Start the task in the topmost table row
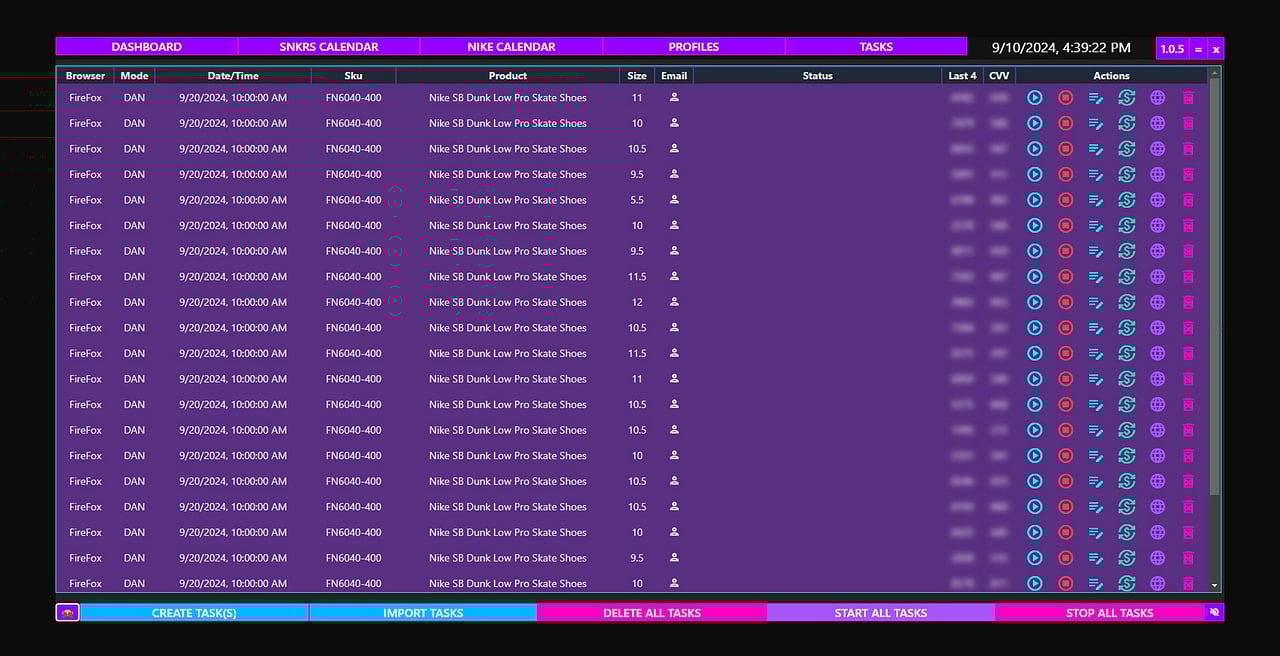This screenshot has width=1280, height=656. click(1035, 97)
